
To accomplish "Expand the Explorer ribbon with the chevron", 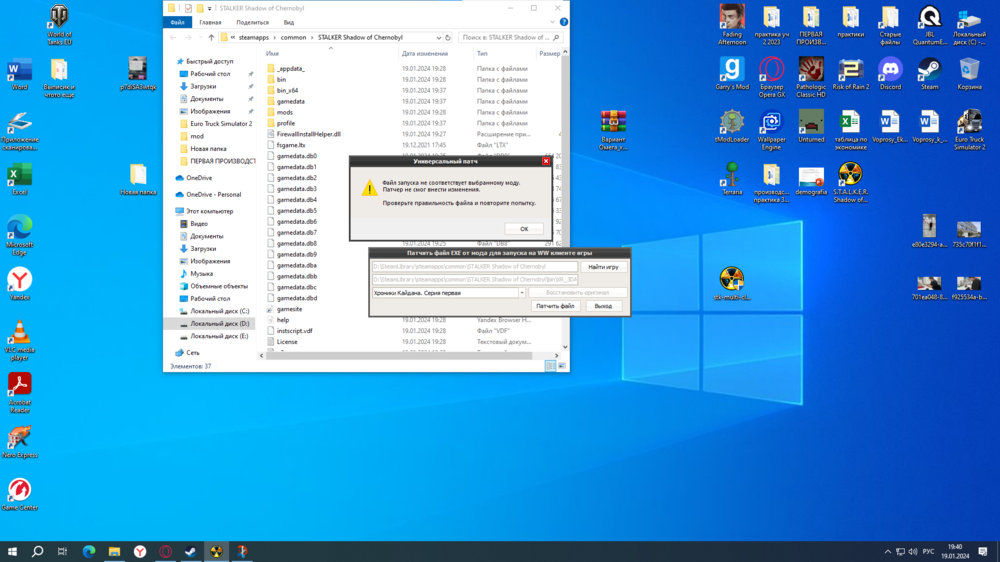I will coord(551,22).
